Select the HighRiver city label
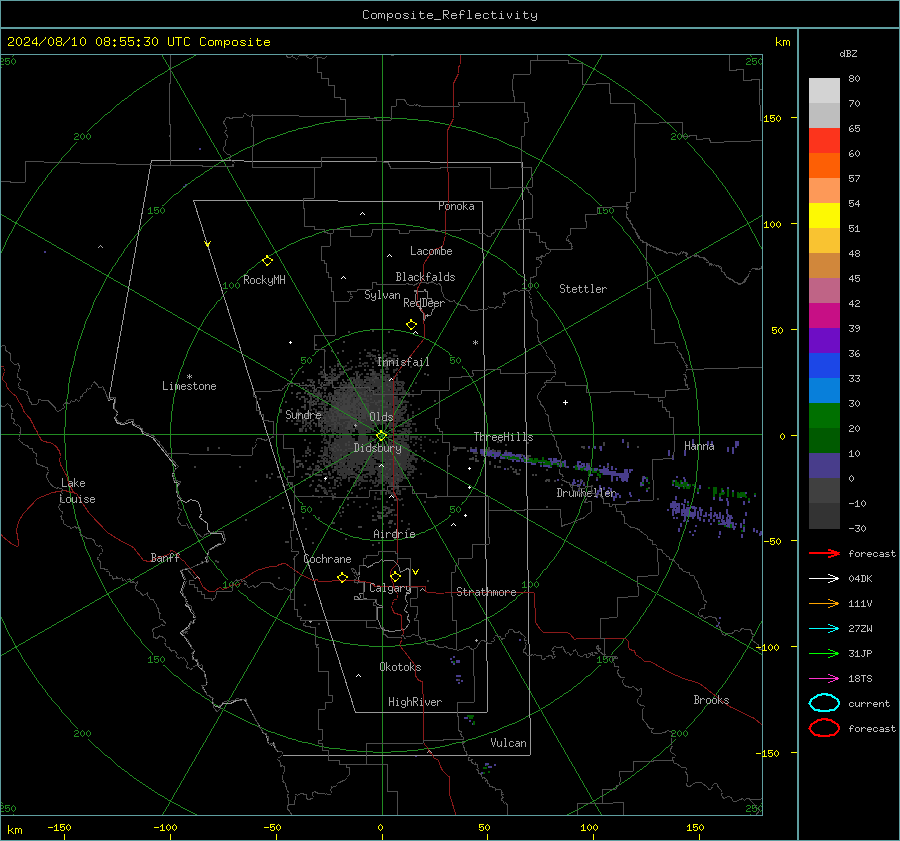Screen dimensions: 900x841 pyautogui.click(x=415, y=702)
